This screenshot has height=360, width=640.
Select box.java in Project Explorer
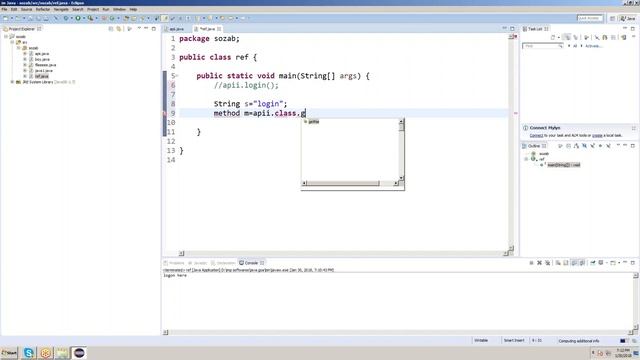coord(42,59)
